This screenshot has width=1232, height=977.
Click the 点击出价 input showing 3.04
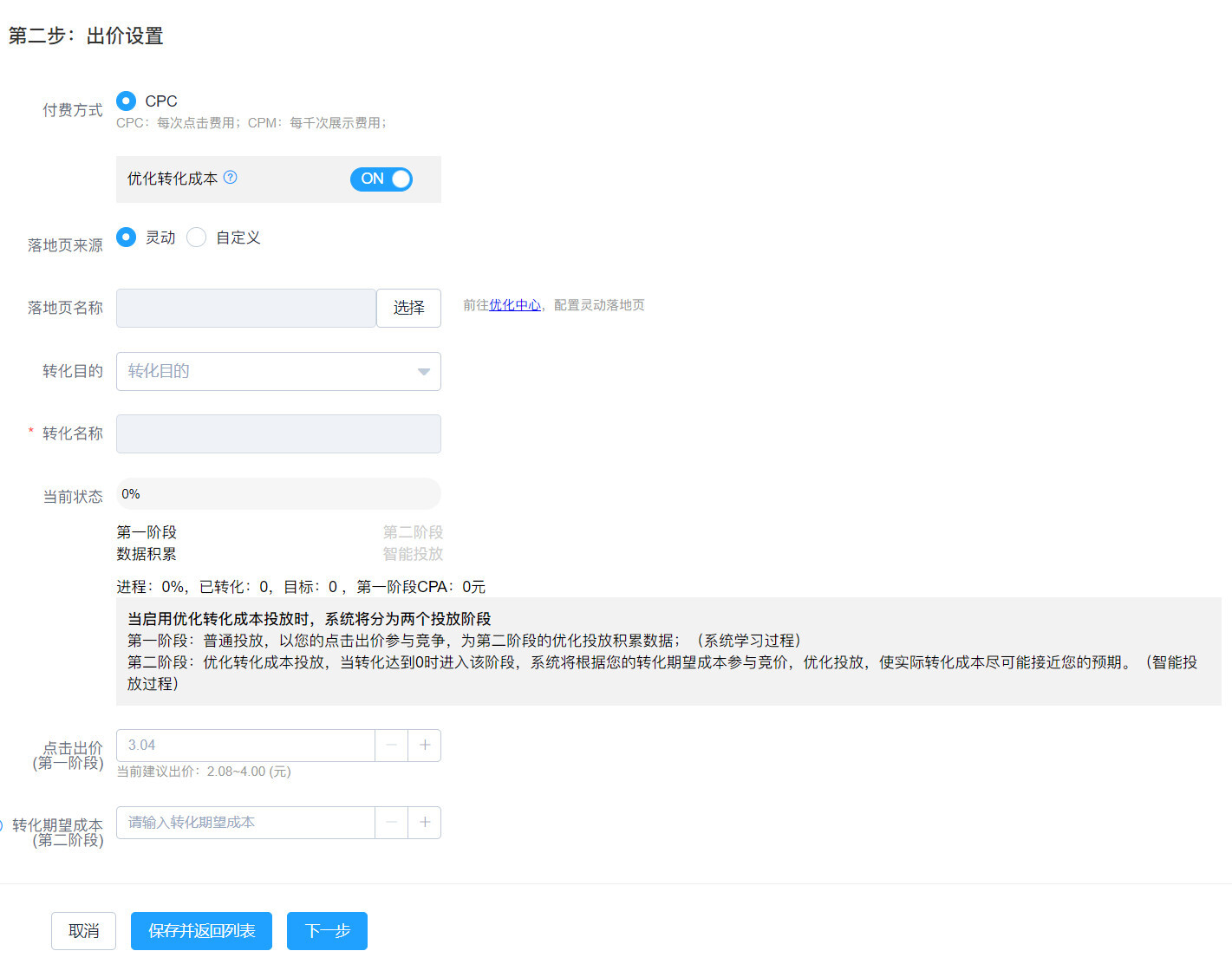(245, 746)
